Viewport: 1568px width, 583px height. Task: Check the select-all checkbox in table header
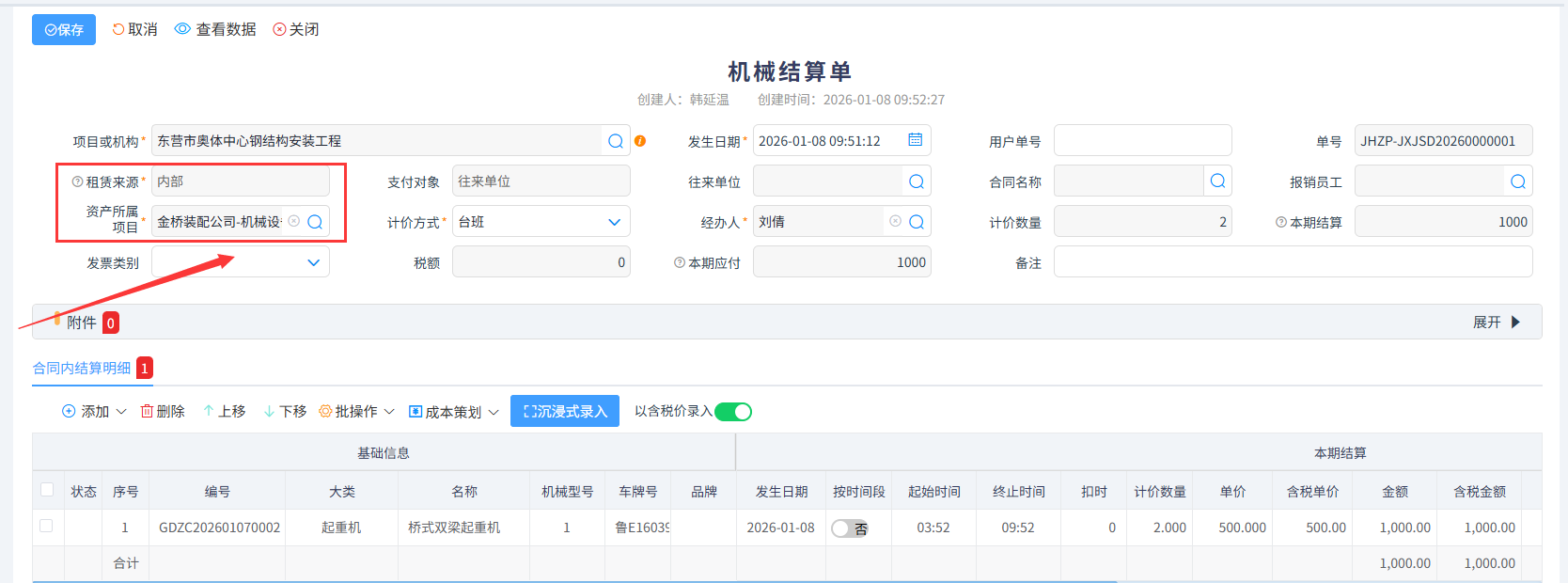click(x=47, y=490)
